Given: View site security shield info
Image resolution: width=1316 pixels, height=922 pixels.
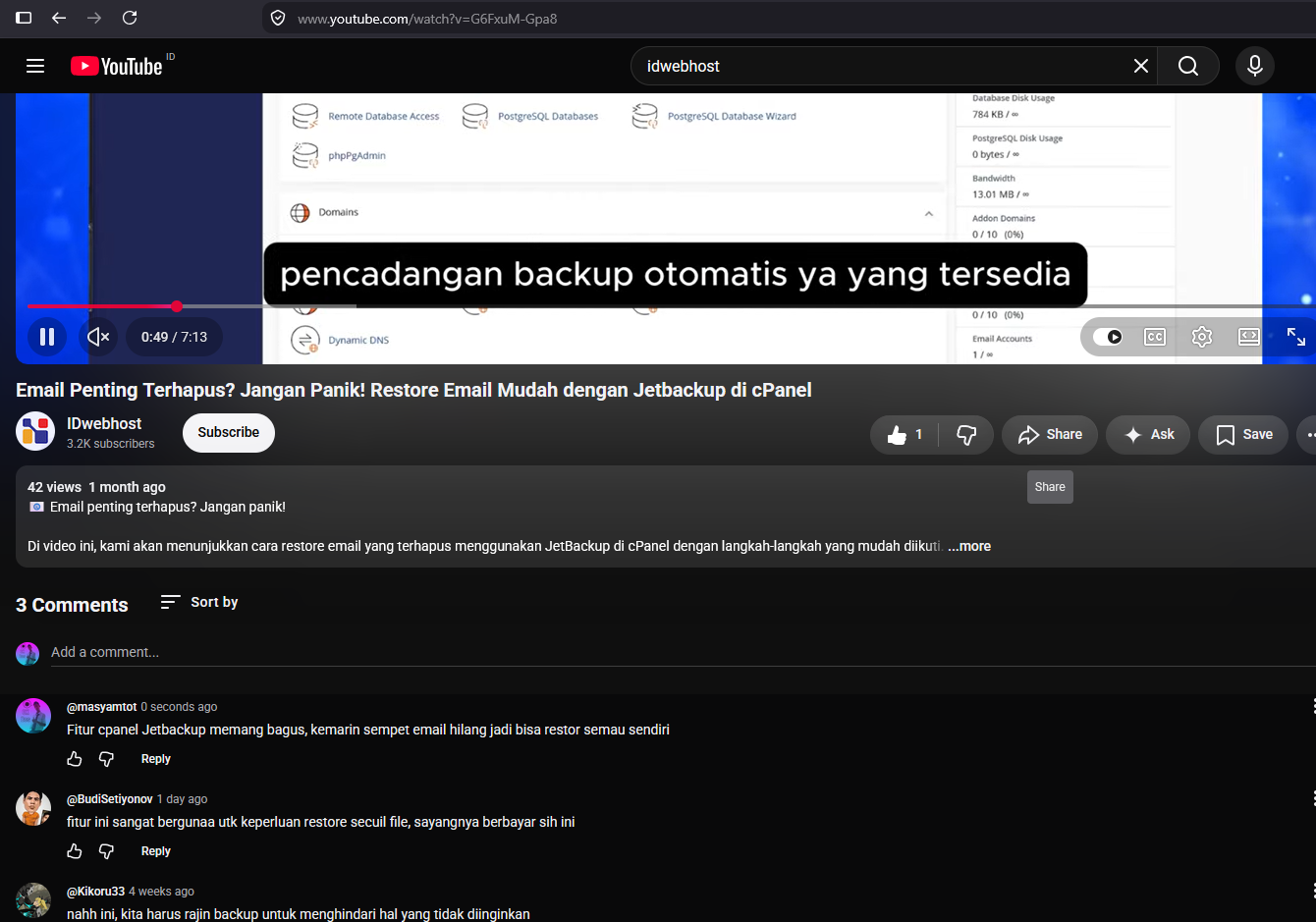Looking at the screenshot, I should 278,18.
